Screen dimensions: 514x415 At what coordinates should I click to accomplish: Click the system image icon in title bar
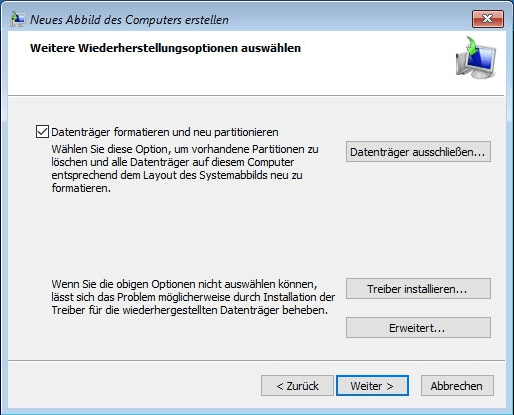click(17, 19)
